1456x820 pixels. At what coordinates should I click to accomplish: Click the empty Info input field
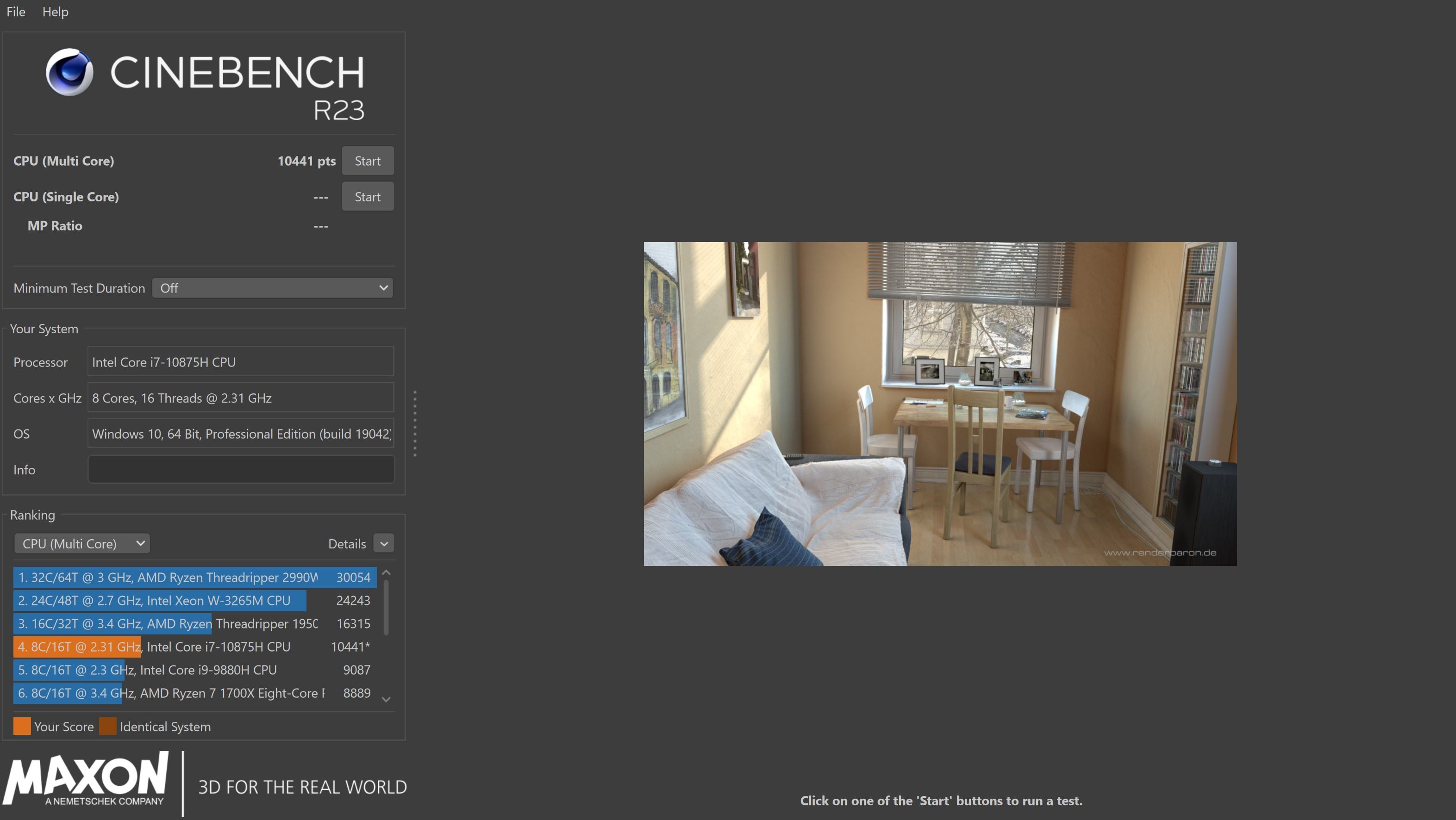tap(241, 470)
